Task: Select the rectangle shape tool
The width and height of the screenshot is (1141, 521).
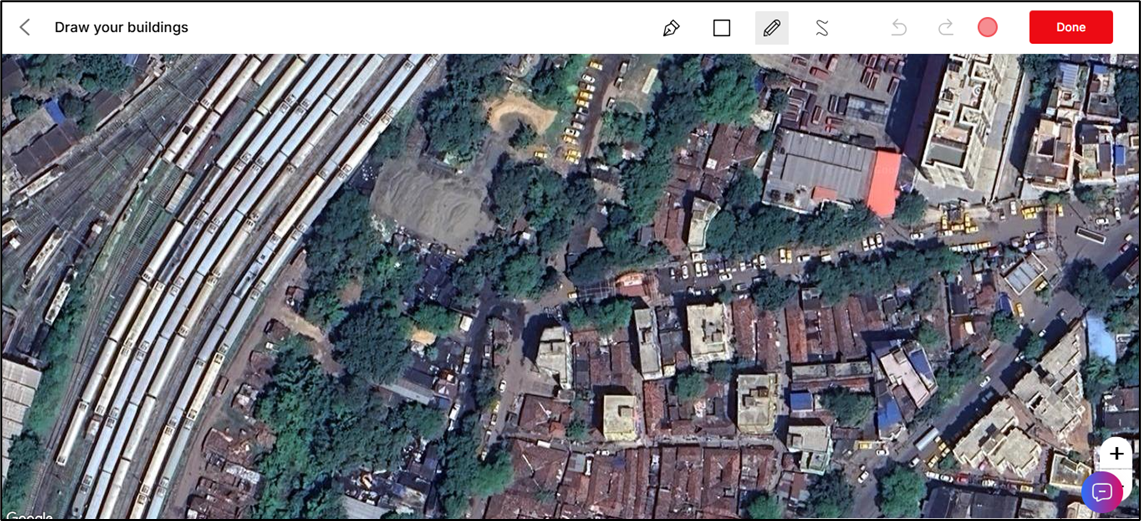Action: pos(721,28)
